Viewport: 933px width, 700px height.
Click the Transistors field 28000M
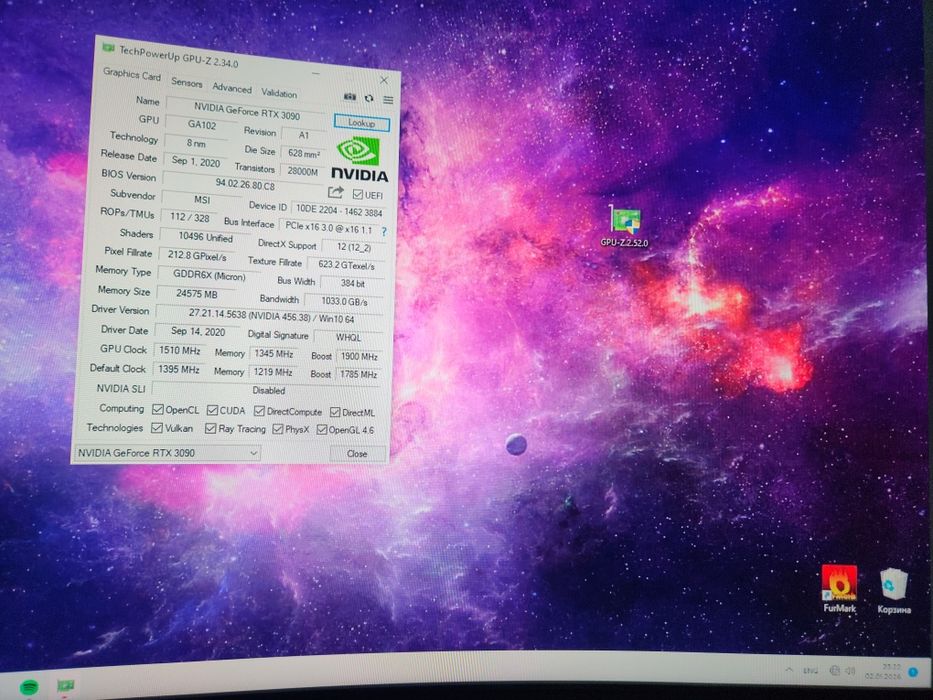pyautogui.click(x=302, y=171)
